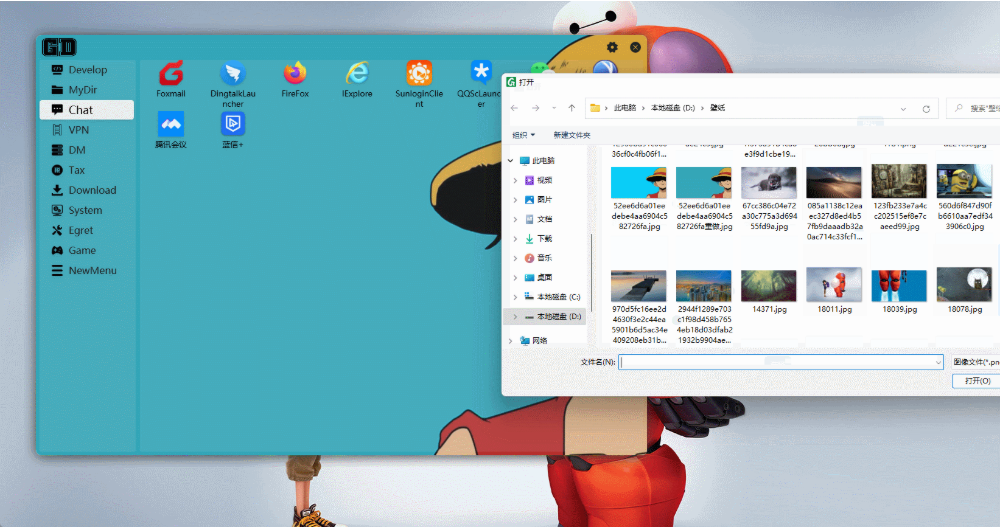Expand the 文档 tree node
This screenshot has height=528, width=1000.
click(515, 219)
